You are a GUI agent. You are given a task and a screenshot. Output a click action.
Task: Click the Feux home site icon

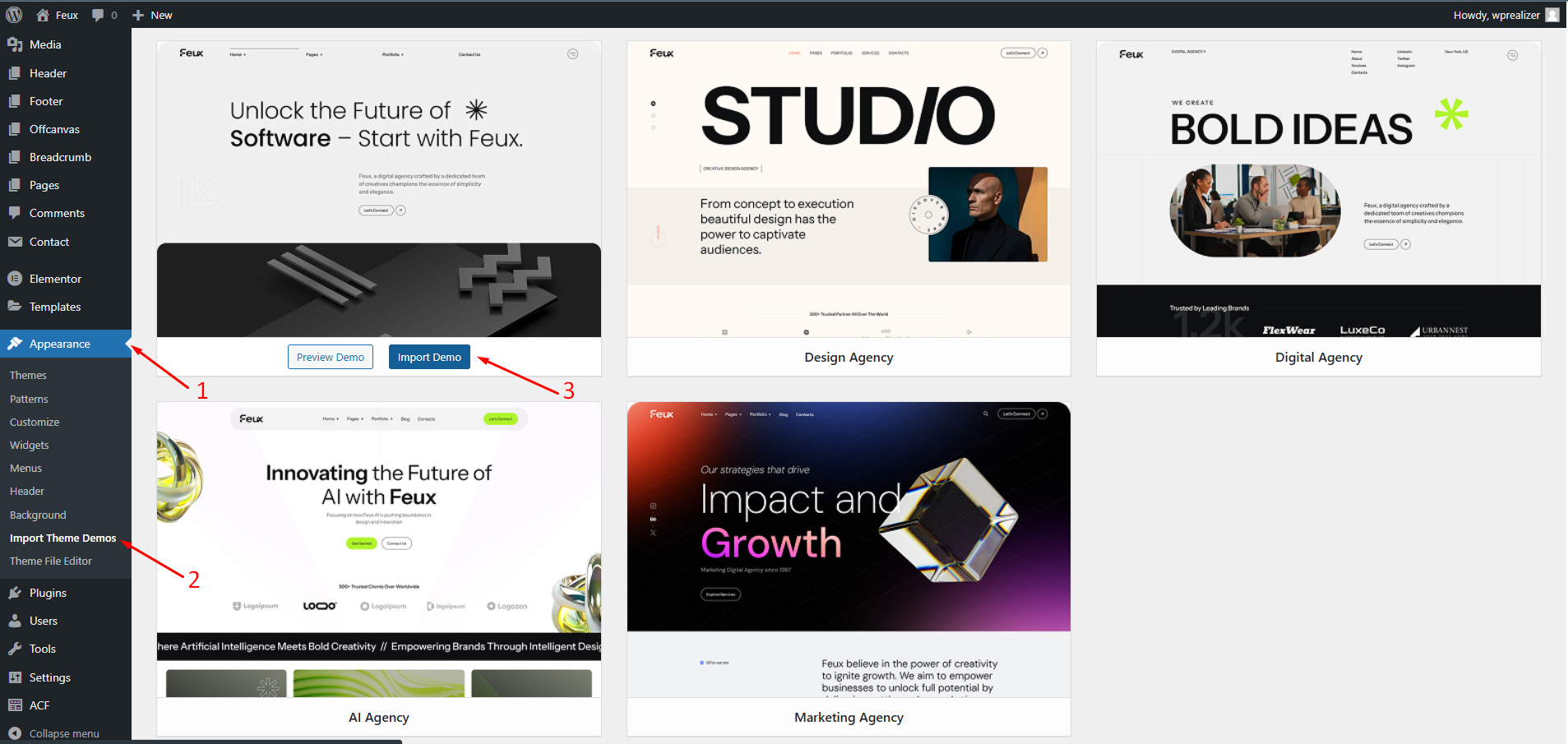coord(43,15)
